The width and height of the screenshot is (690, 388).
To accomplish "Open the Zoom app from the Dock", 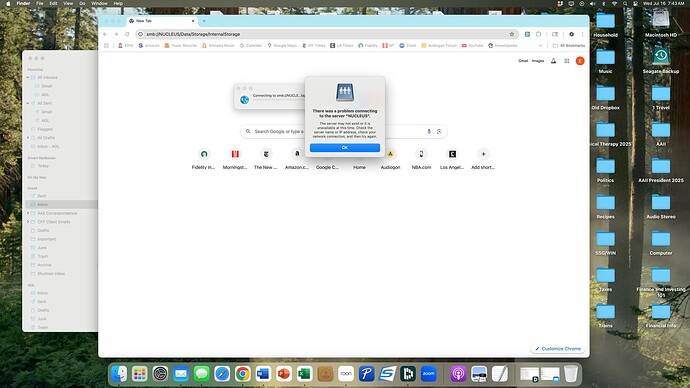I will 429,374.
